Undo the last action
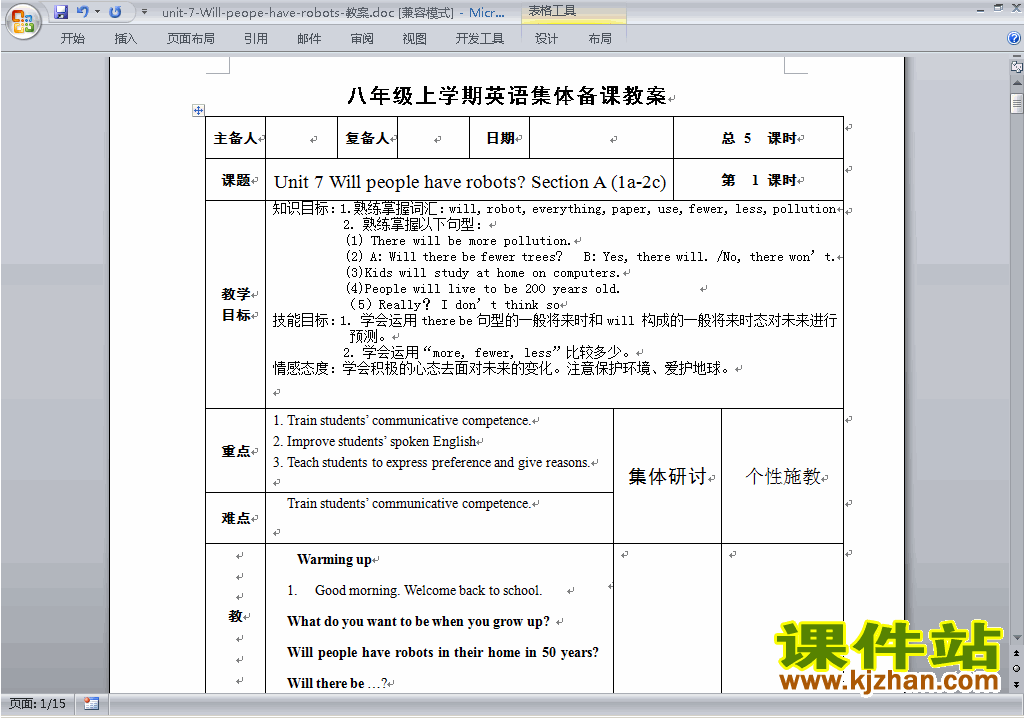The width and height of the screenshot is (1024, 718). pyautogui.click(x=82, y=12)
